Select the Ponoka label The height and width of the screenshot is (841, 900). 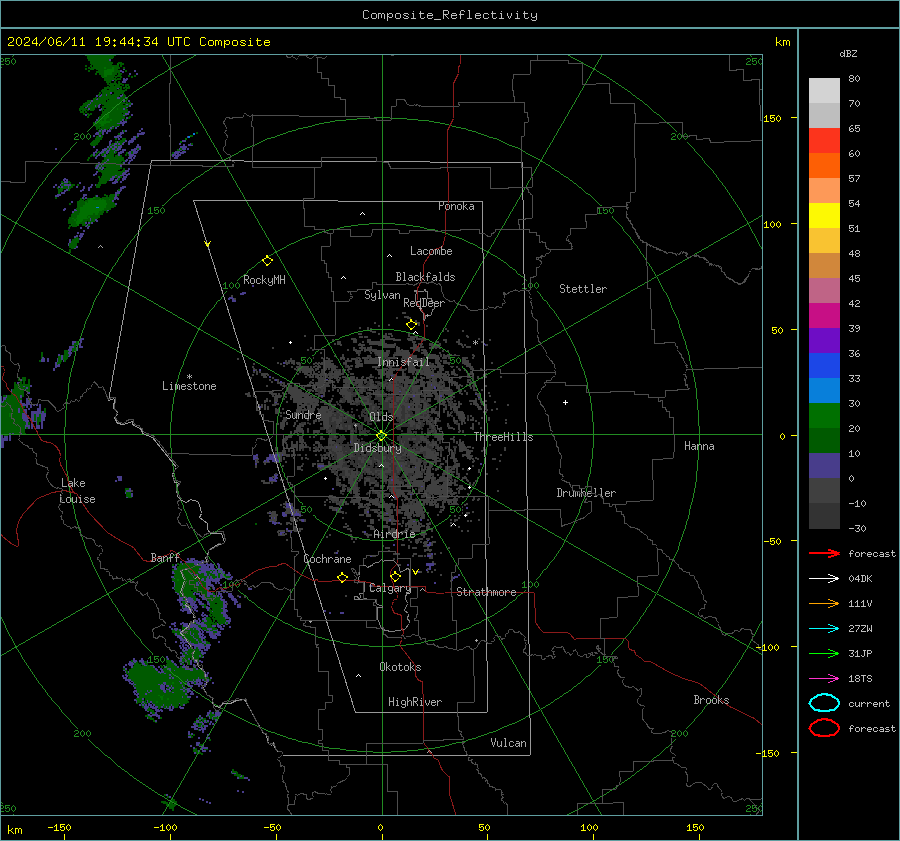click(456, 206)
